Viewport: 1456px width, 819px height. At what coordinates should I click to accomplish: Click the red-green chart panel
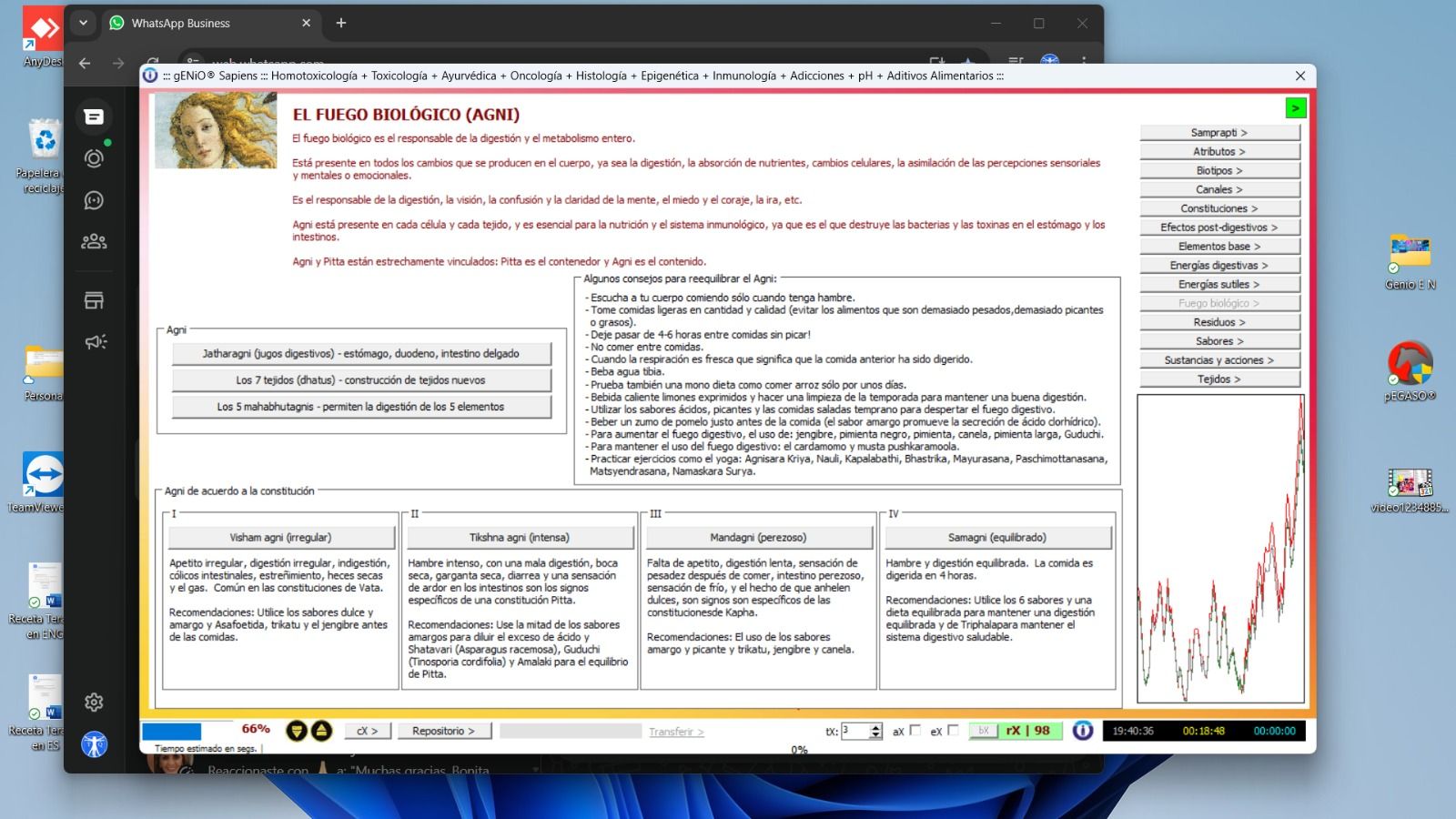tap(1221, 549)
